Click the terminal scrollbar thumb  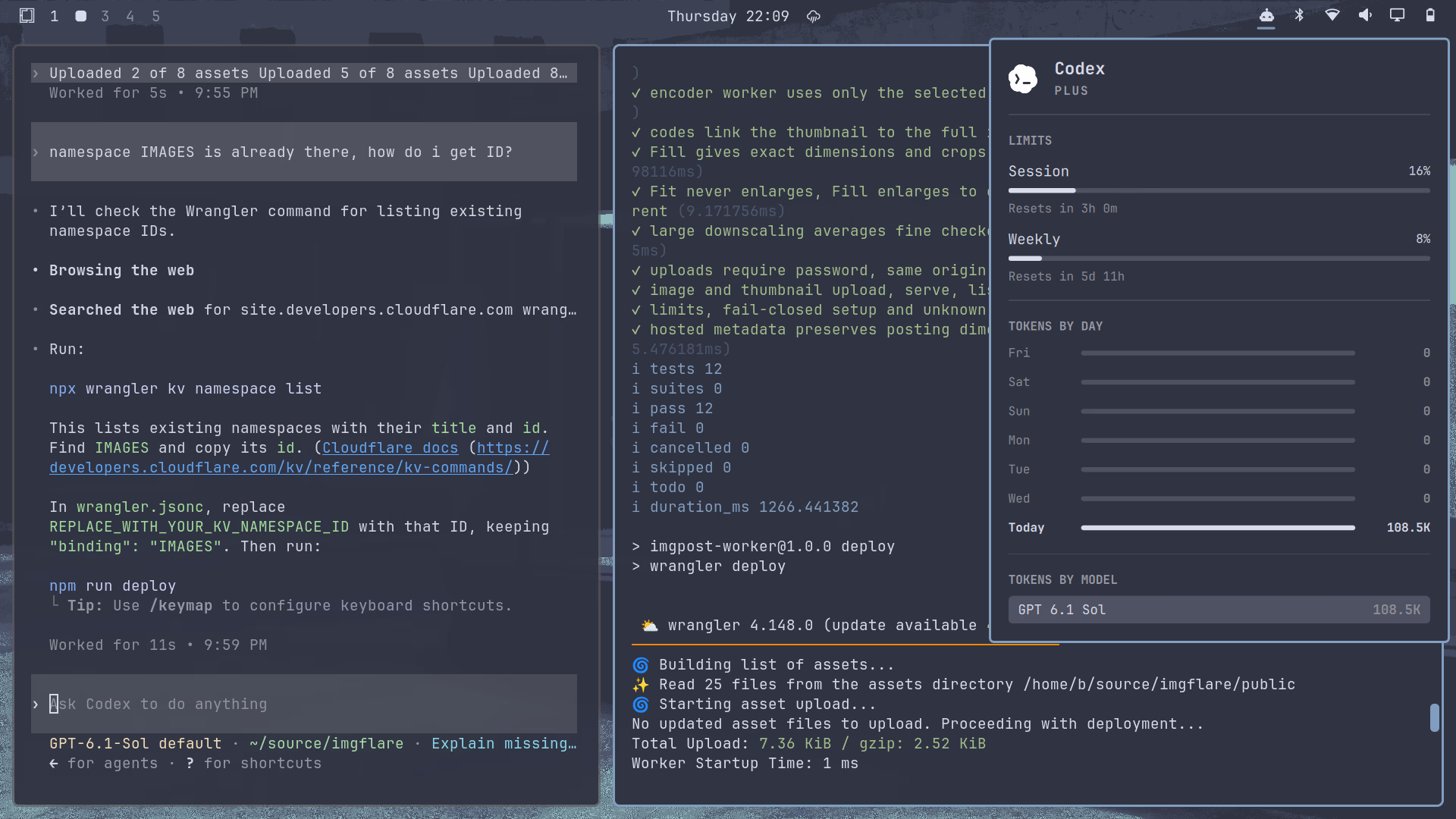(x=1435, y=717)
